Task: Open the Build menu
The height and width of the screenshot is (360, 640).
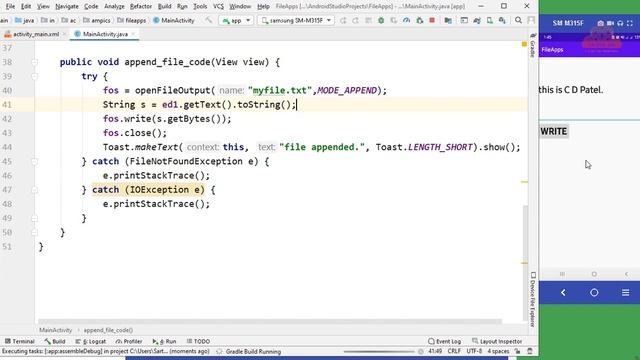Action: pyautogui.click(x=164, y=7)
